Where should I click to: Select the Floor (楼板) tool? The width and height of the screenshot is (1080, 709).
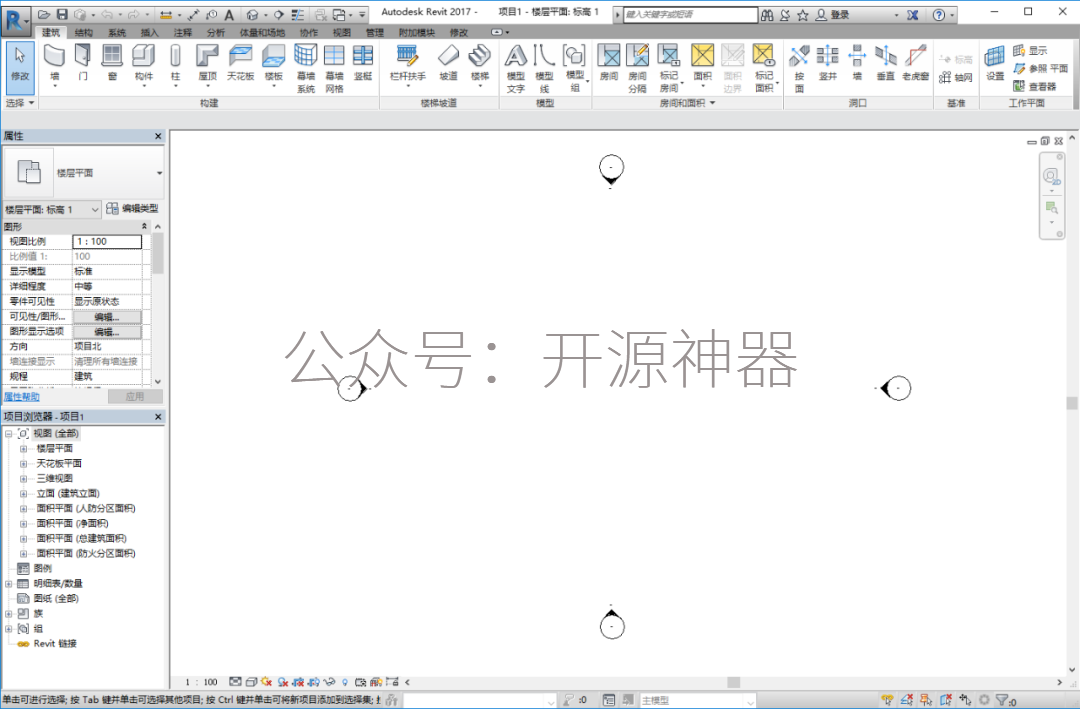pyautogui.click(x=273, y=64)
